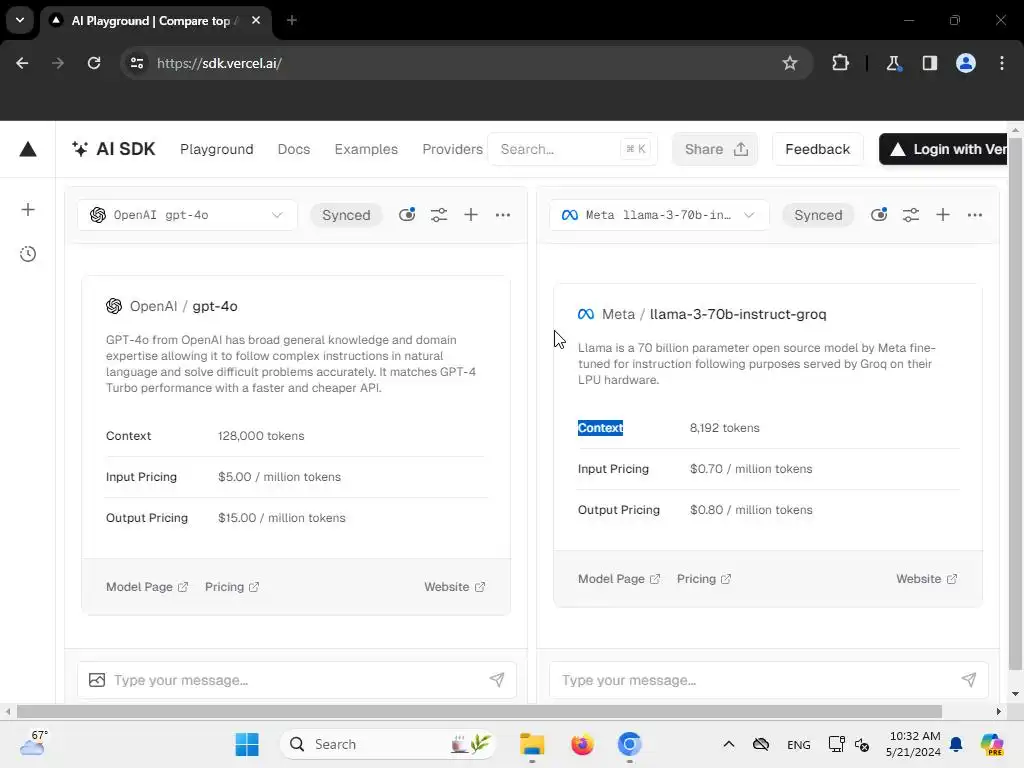Go back in browser history
The width and height of the screenshot is (1024, 768).
tap(22, 63)
